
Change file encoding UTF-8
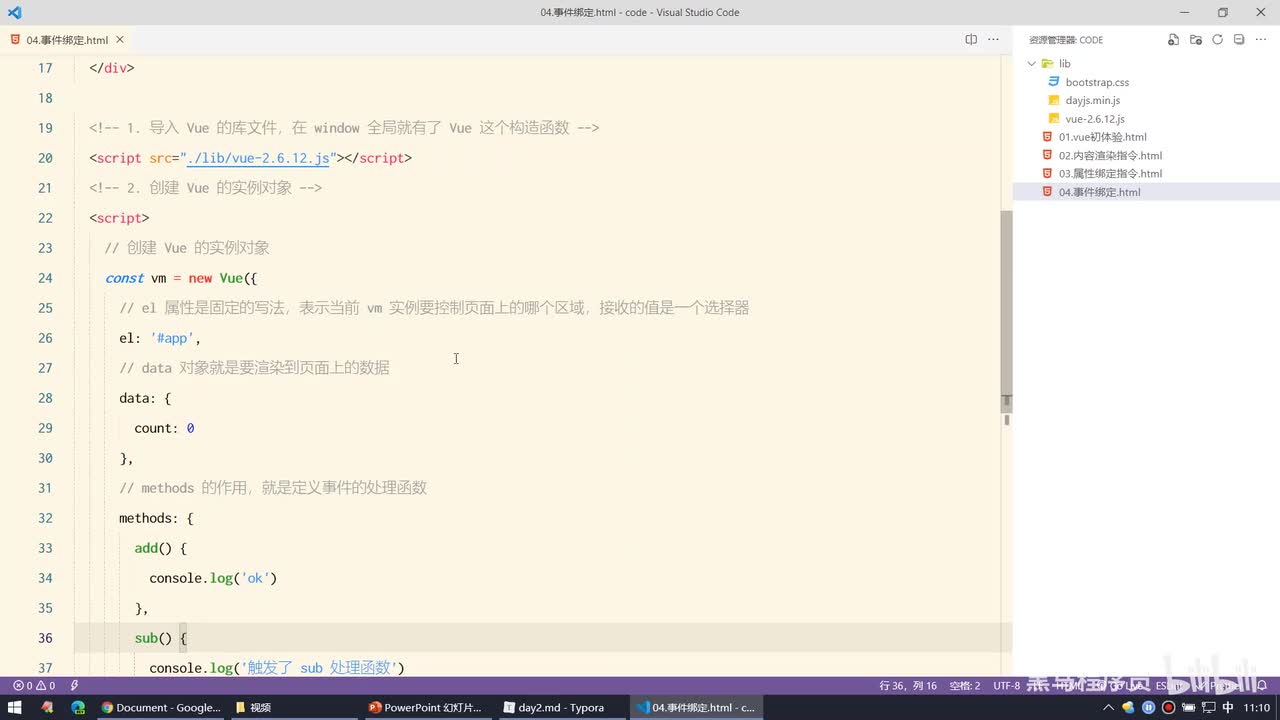(1006, 686)
